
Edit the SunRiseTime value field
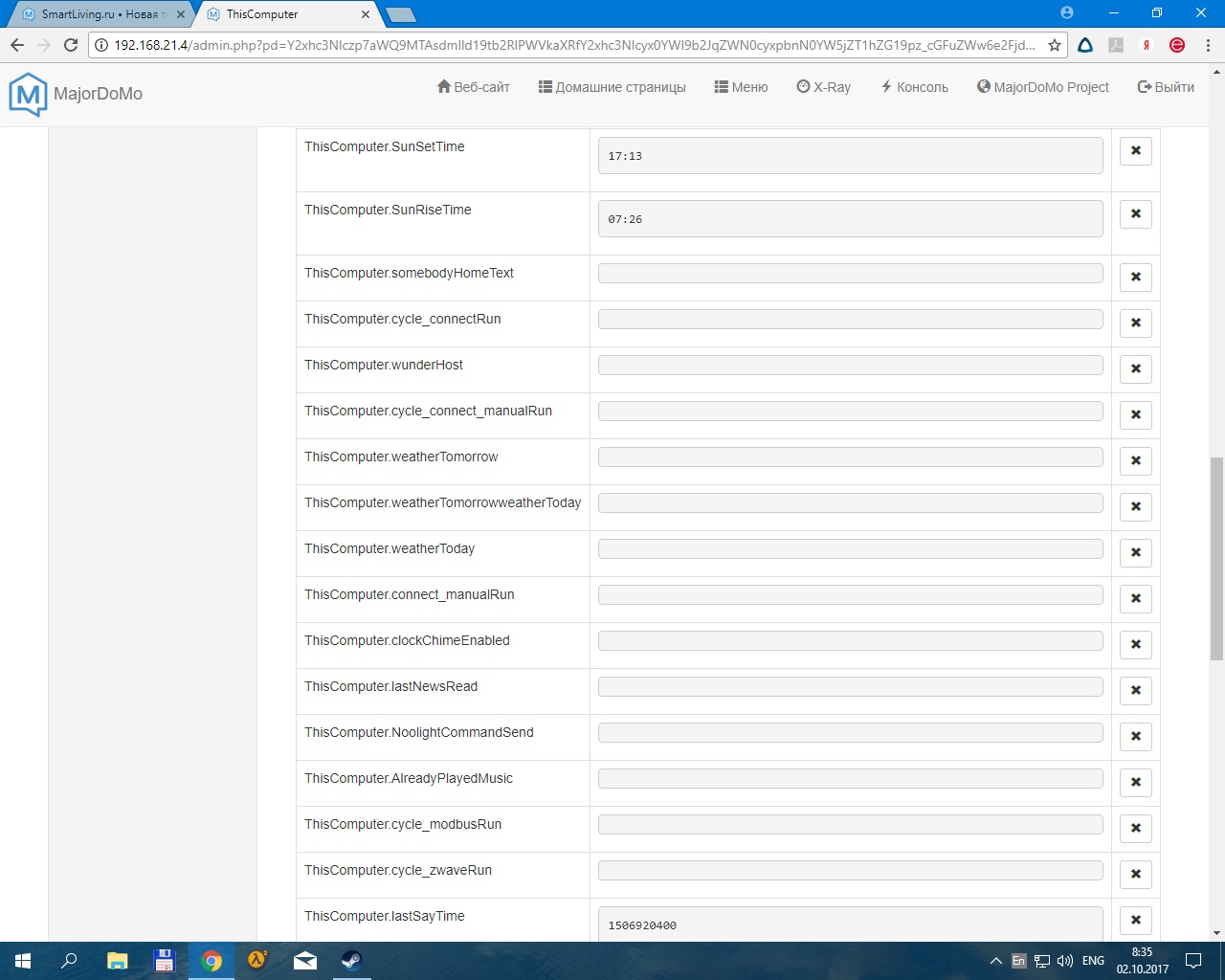(x=850, y=218)
